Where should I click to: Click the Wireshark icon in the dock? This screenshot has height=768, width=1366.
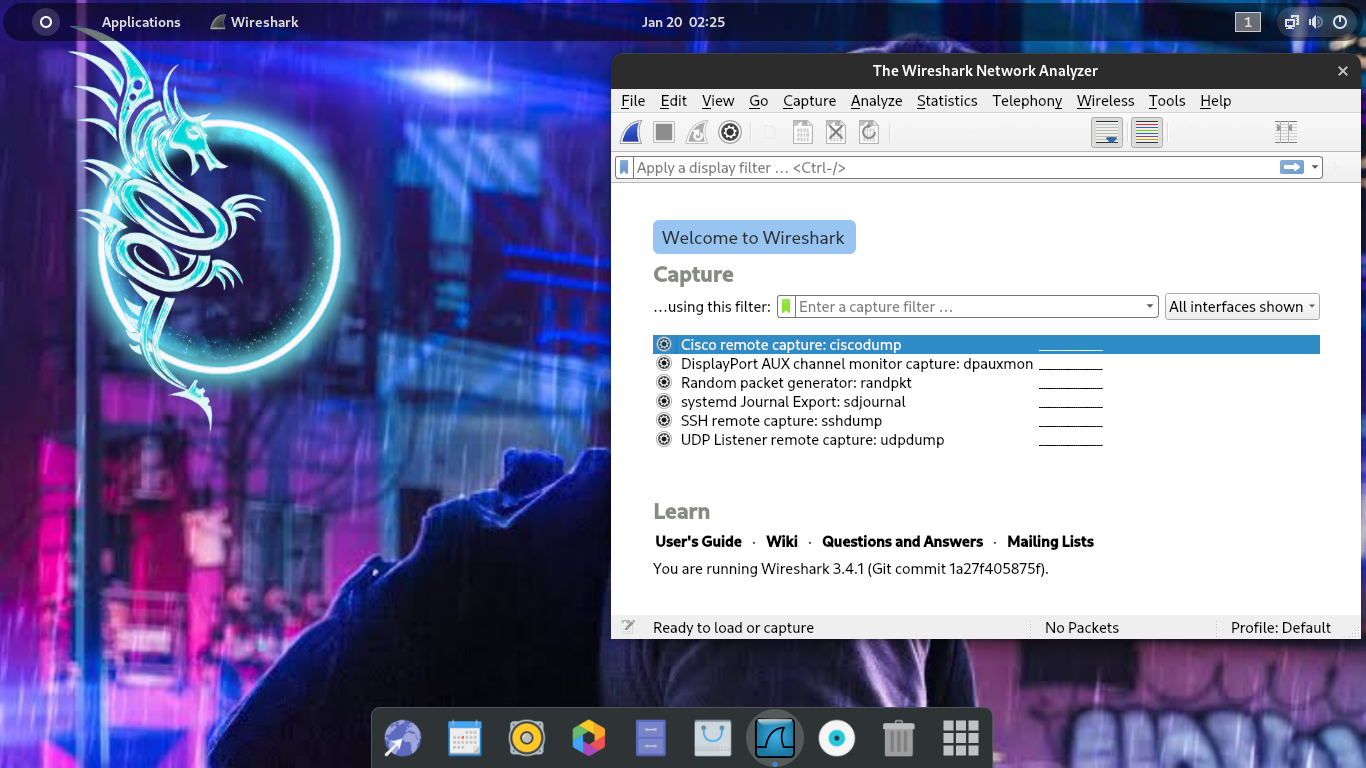coord(775,739)
